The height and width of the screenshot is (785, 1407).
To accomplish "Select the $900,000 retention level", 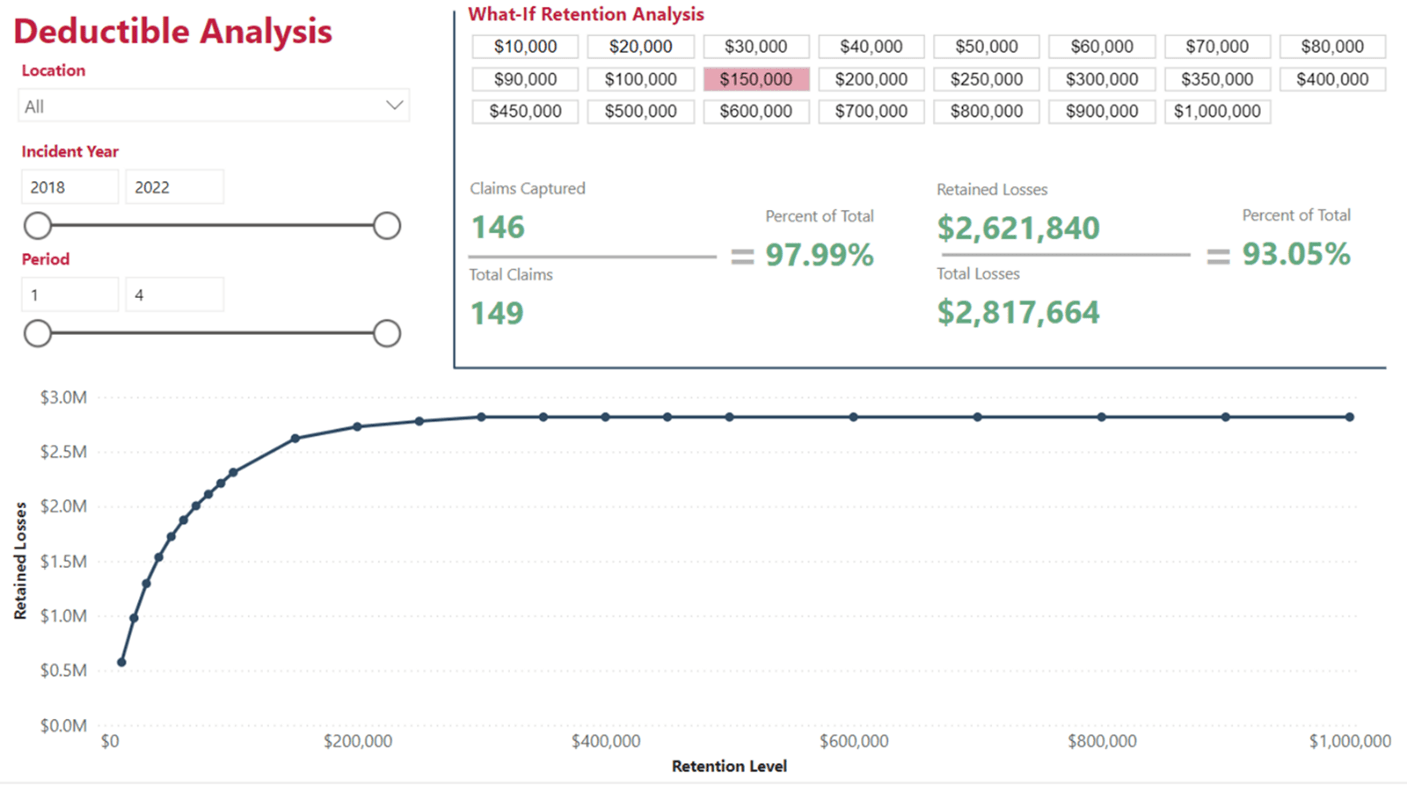I will [x=1101, y=111].
